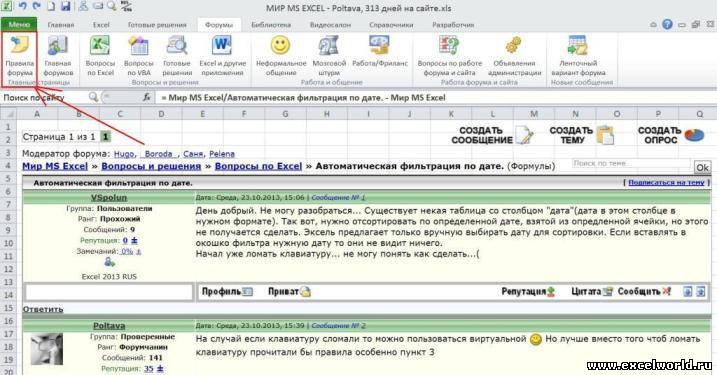Click Сообщение № 2 link
Viewport: 717px width, 375px height.
(338, 326)
